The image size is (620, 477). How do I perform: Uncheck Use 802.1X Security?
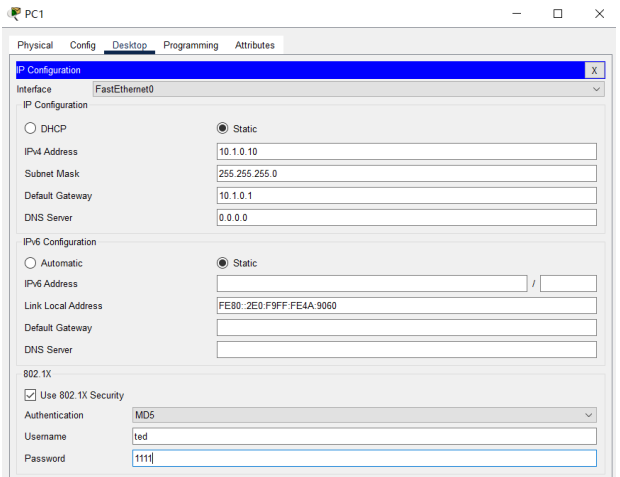point(30,395)
